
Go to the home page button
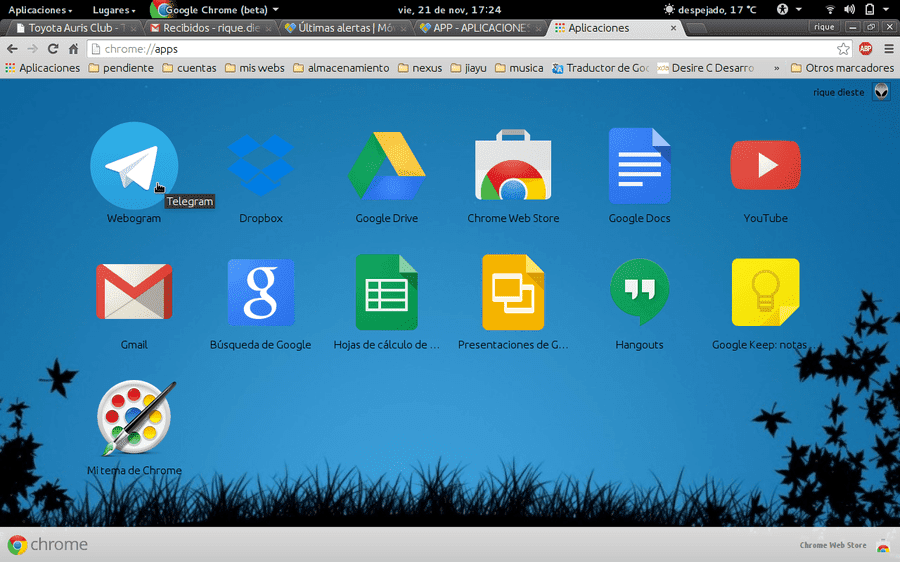click(73, 49)
